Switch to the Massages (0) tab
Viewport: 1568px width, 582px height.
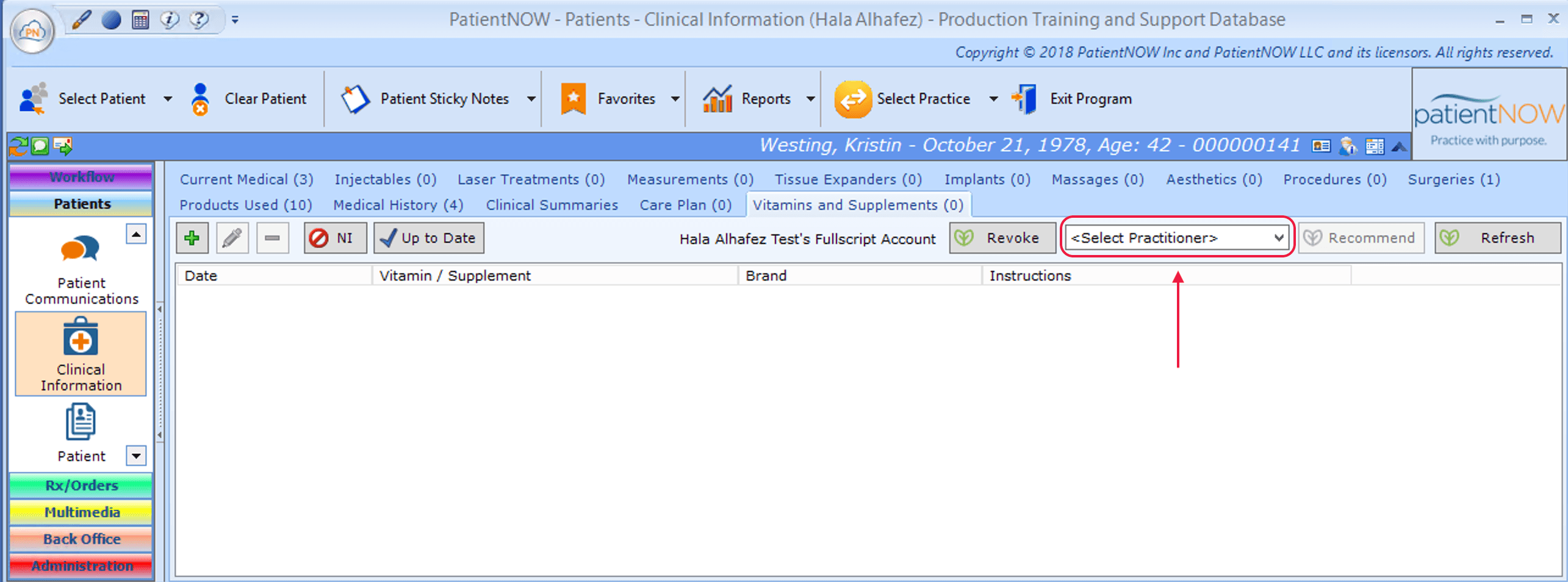[x=1098, y=179]
